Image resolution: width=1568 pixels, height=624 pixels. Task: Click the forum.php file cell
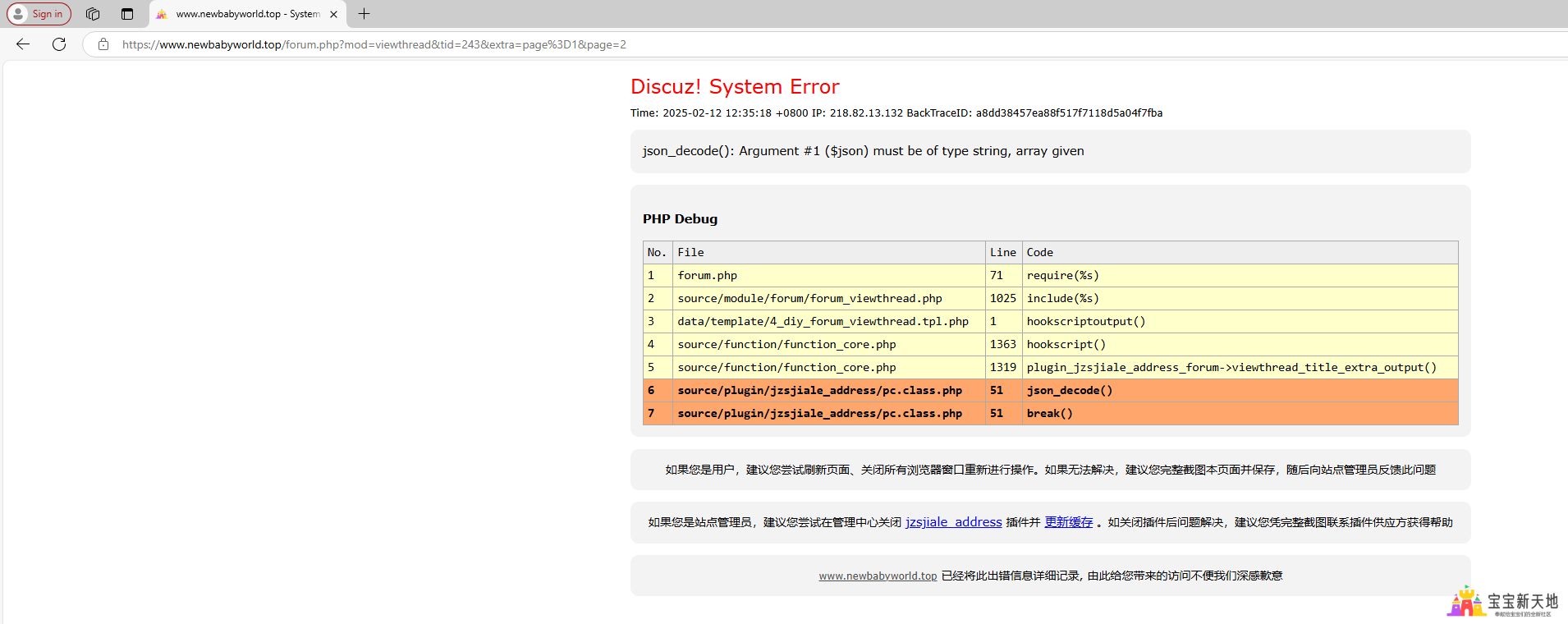tap(829, 275)
